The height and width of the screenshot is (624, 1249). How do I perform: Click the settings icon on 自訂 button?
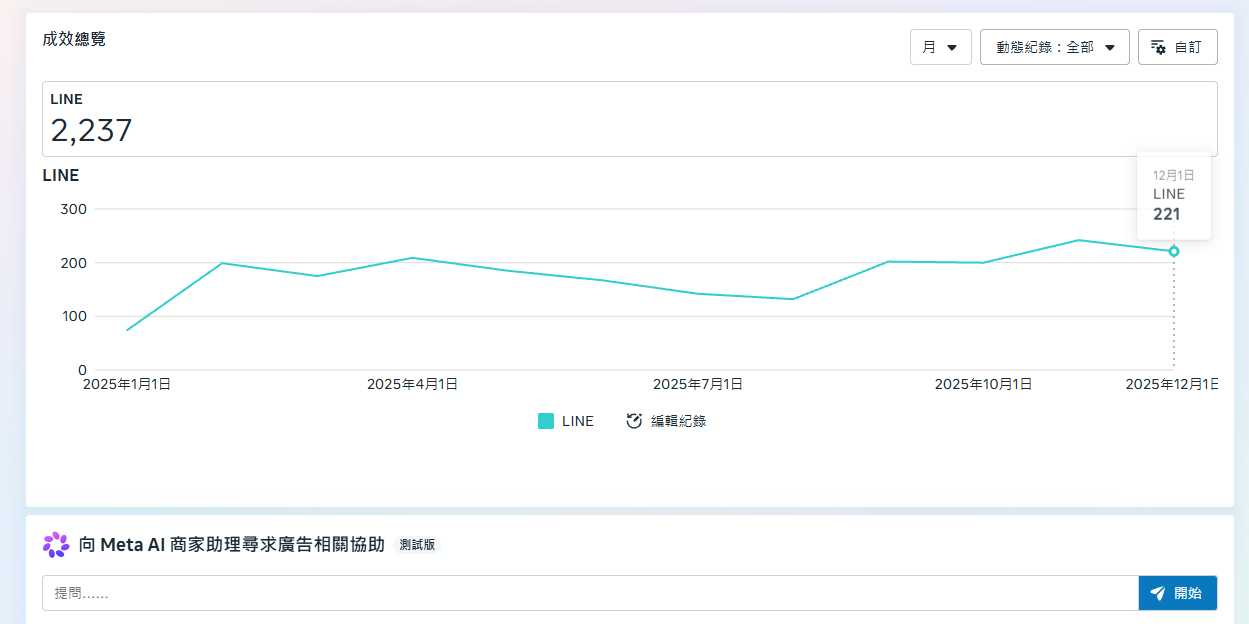coord(1158,47)
